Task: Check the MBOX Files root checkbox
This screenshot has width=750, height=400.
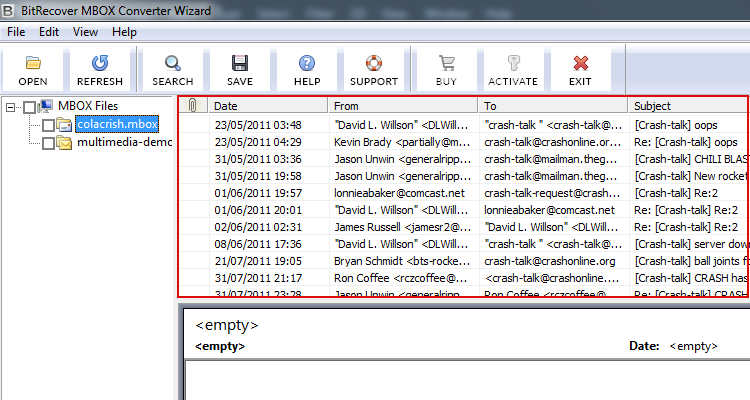Action: click(x=29, y=107)
